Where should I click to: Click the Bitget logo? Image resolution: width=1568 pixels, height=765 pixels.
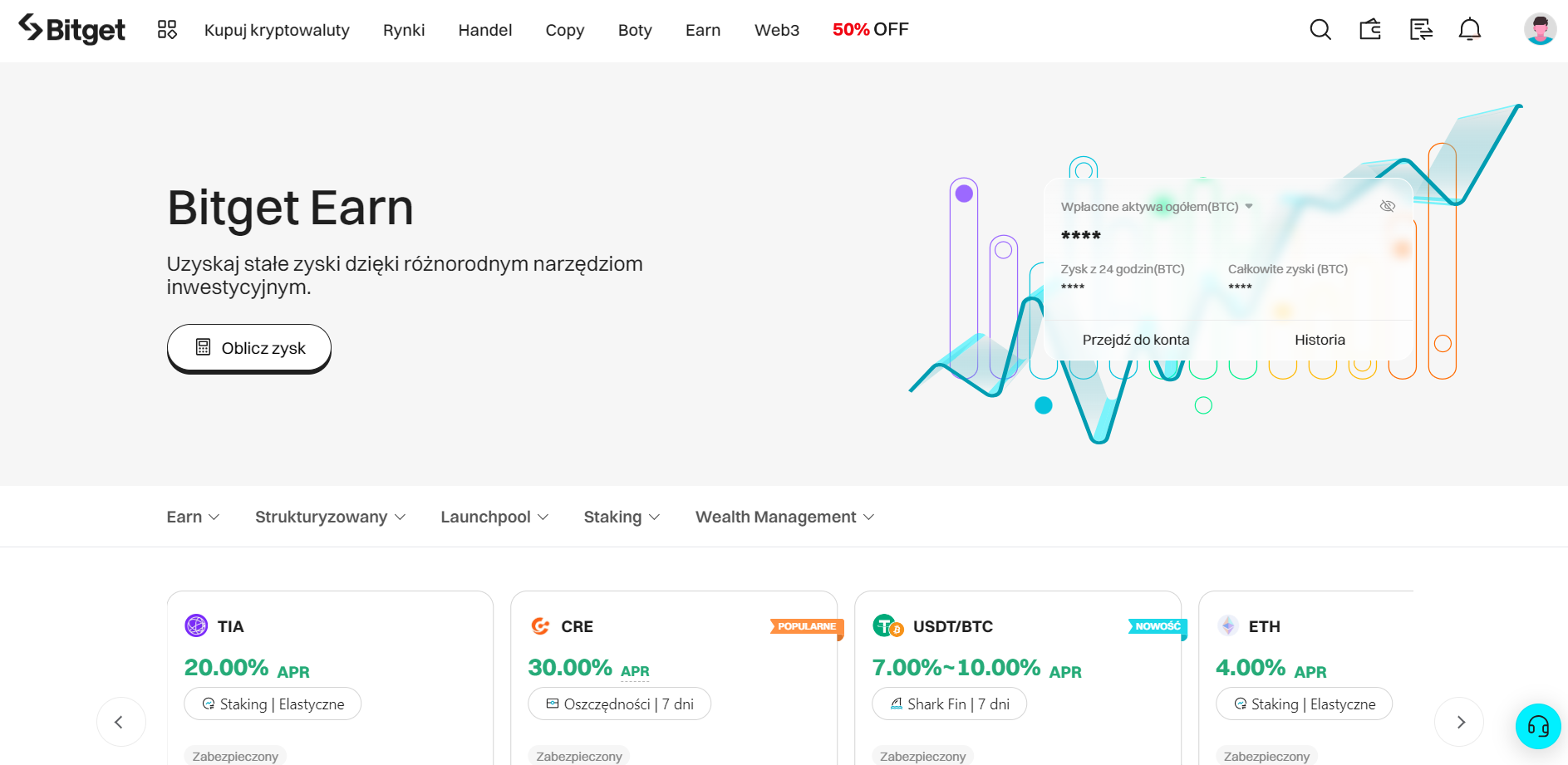click(72, 30)
